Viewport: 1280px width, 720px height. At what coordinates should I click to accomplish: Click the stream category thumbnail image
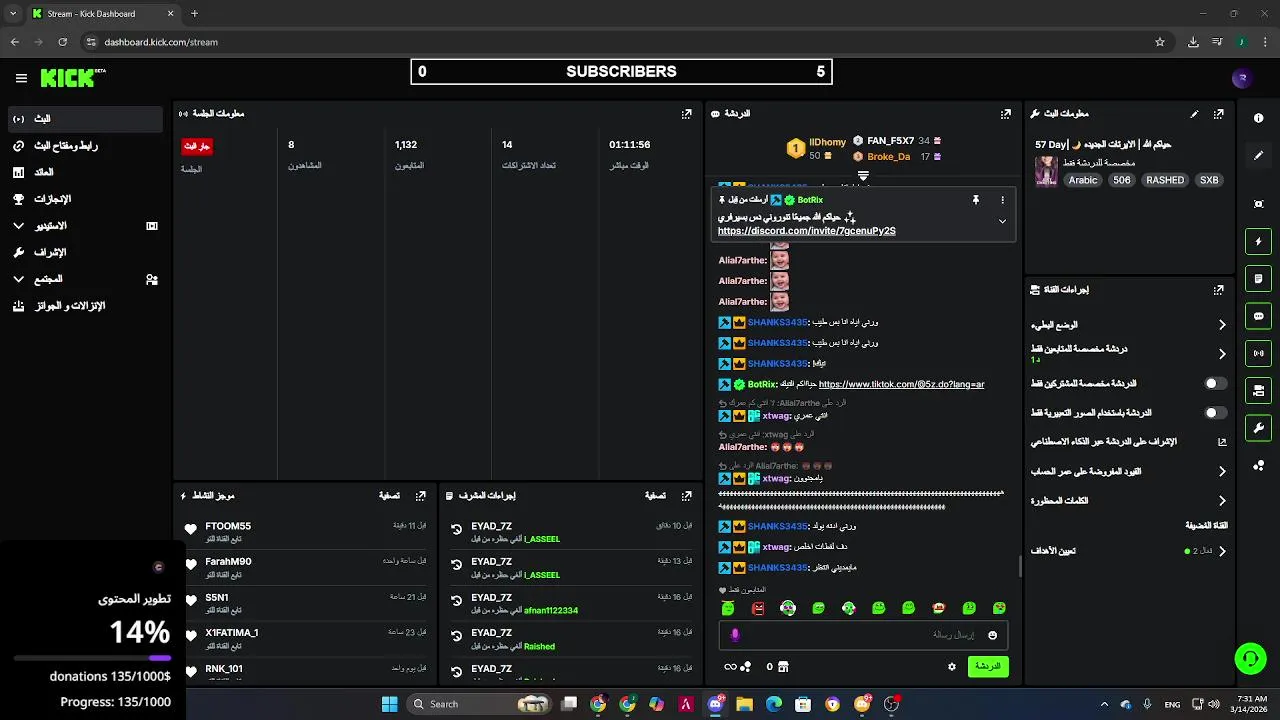click(1046, 171)
